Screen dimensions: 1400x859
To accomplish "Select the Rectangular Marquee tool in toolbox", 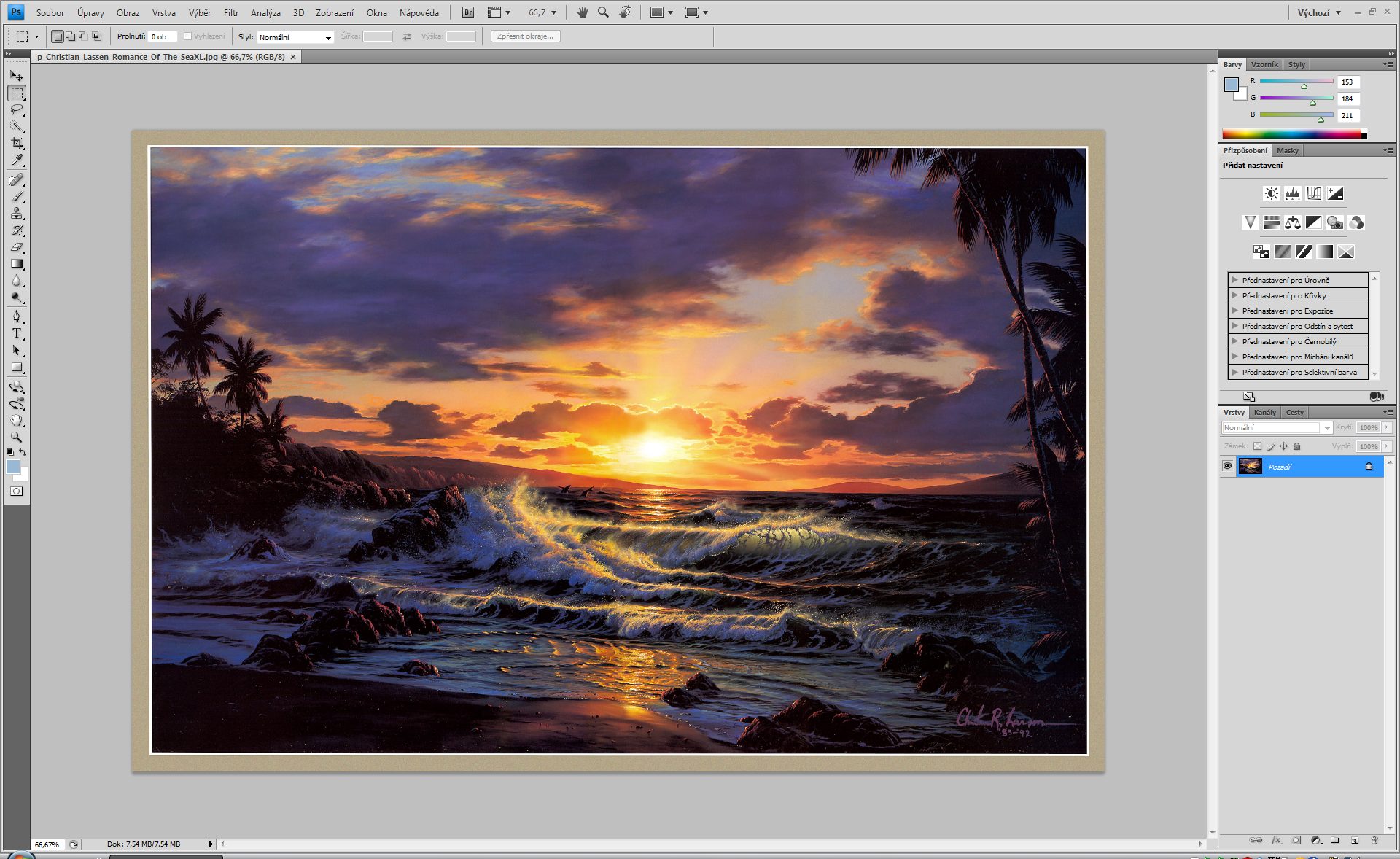I will point(17,93).
